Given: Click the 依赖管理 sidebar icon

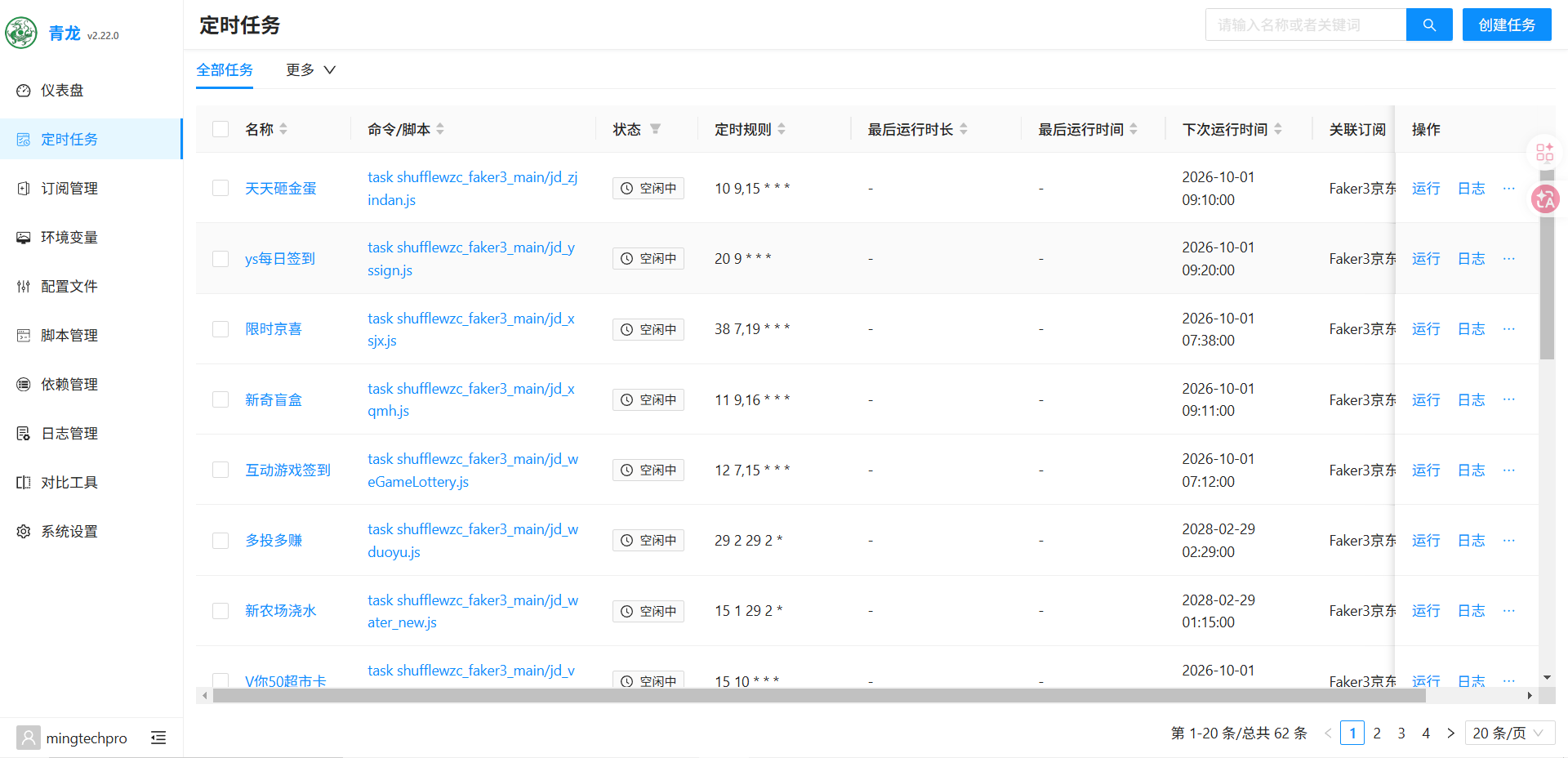Looking at the screenshot, I should point(24,385).
